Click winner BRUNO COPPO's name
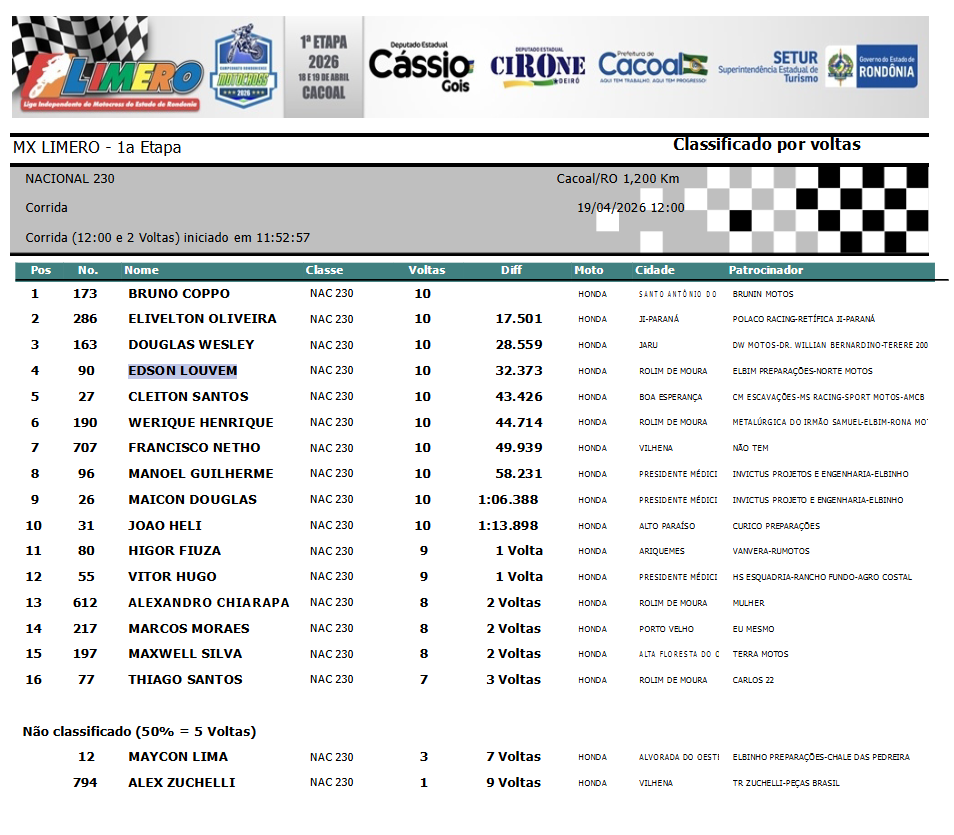The height and width of the screenshot is (835, 954). [x=178, y=294]
